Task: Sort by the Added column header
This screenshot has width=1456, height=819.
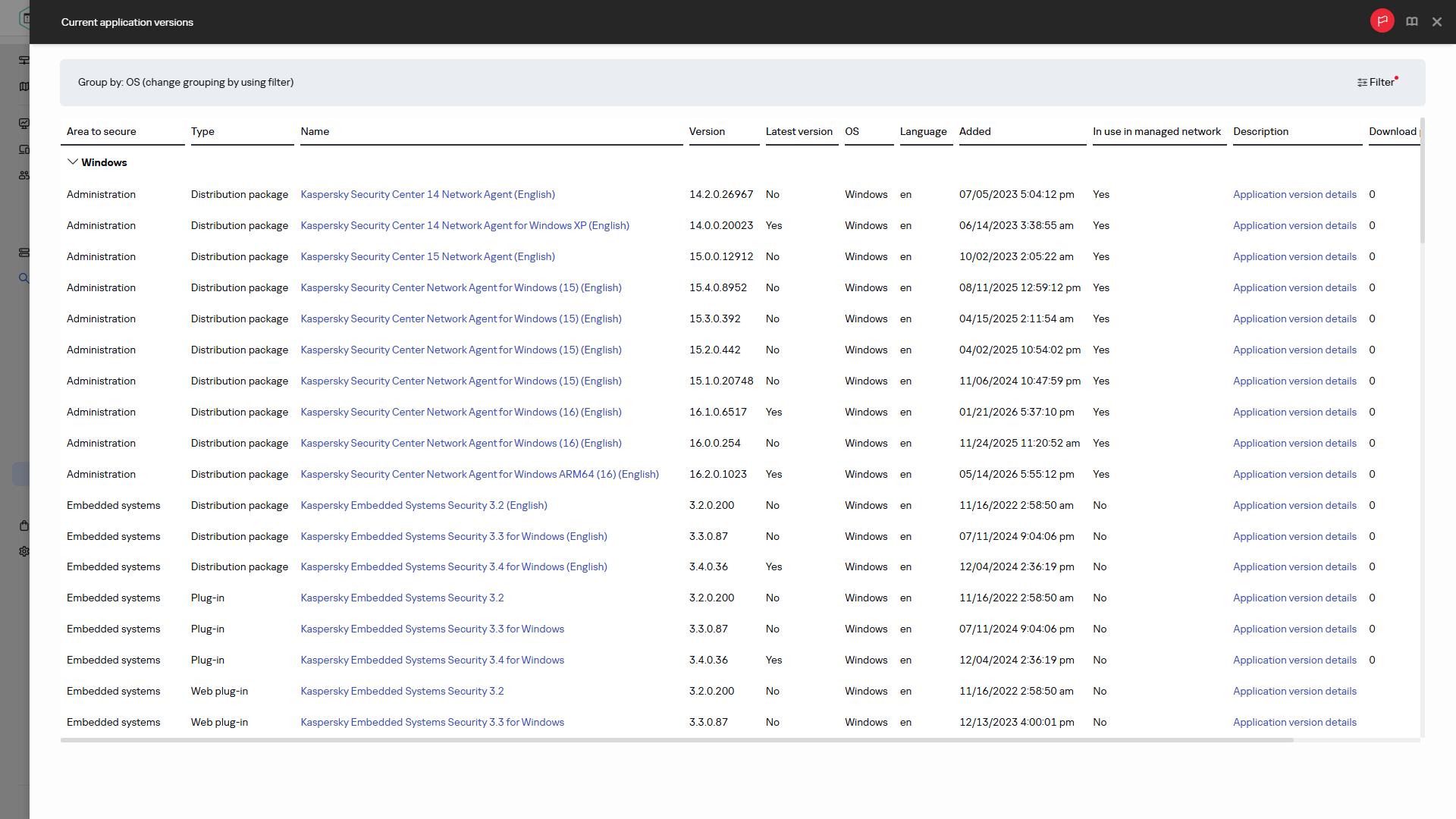Action: click(974, 131)
